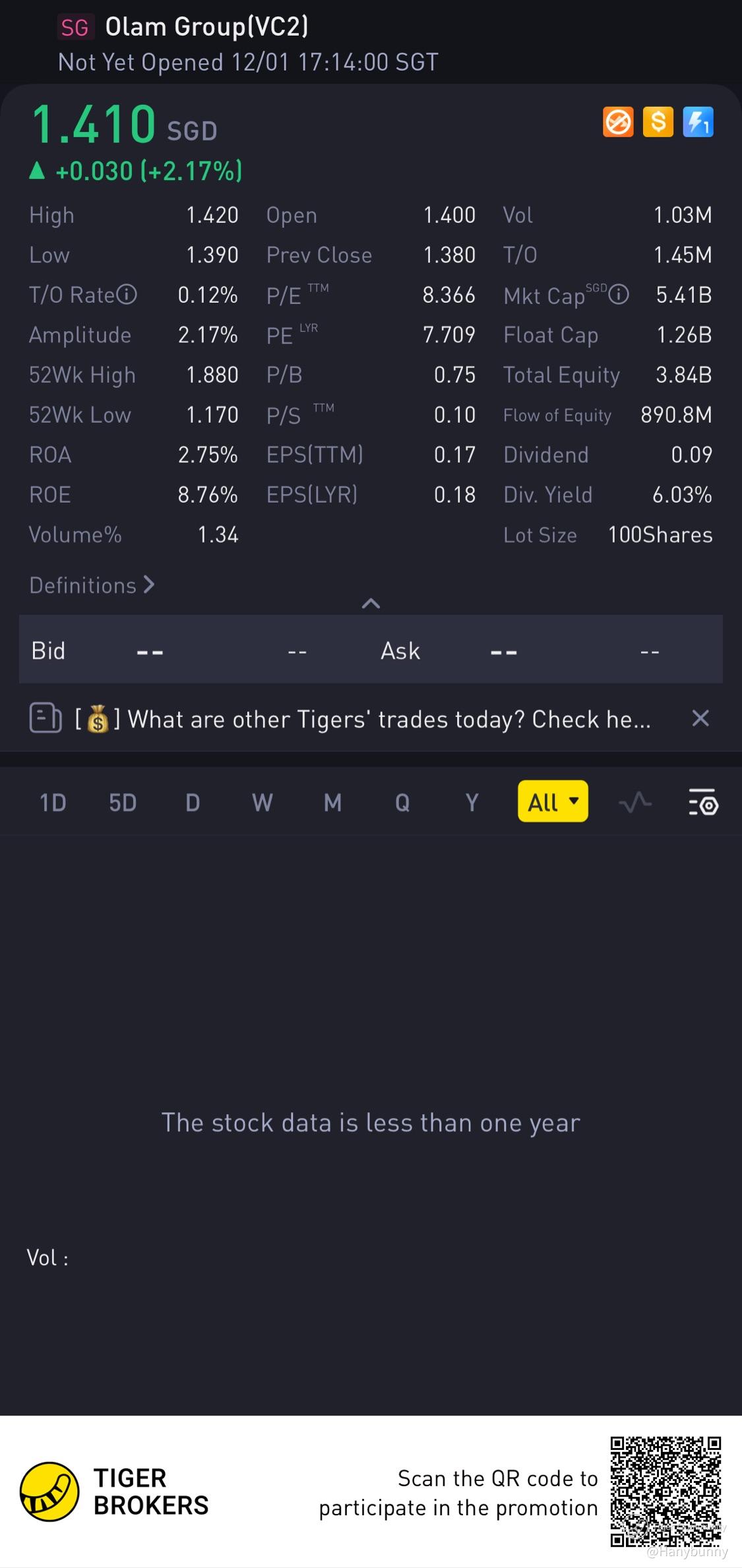Open T/O Rate info tooltip icon
The image size is (742, 1568).
127,294
